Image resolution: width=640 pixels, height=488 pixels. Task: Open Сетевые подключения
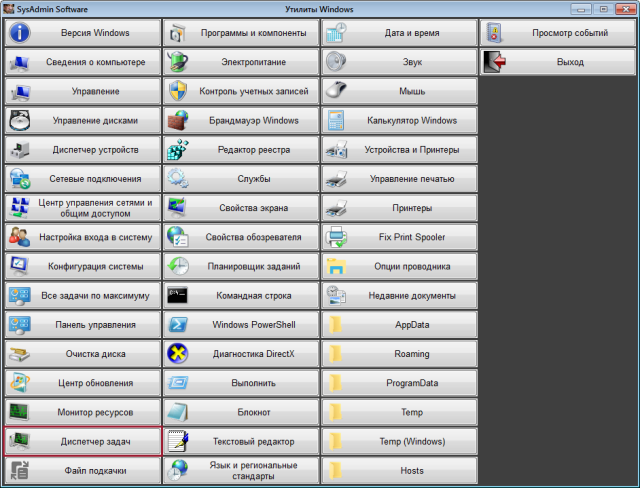[81, 179]
